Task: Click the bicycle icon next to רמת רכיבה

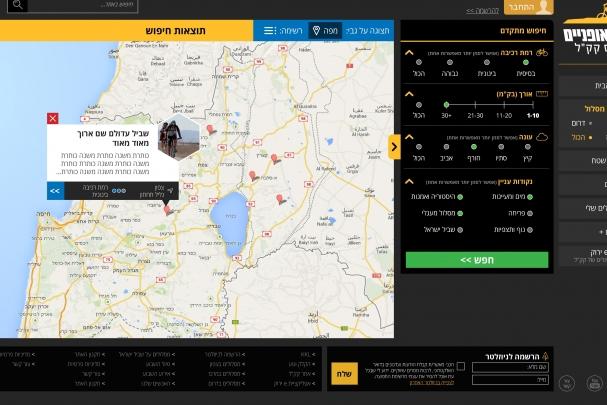Action: (x=542, y=52)
